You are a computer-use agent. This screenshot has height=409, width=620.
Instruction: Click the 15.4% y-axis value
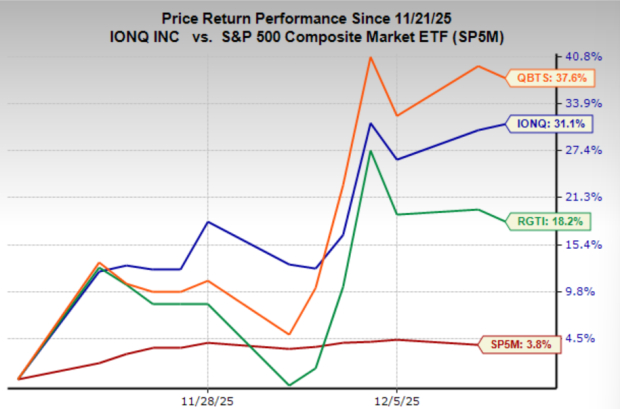(583, 244)
